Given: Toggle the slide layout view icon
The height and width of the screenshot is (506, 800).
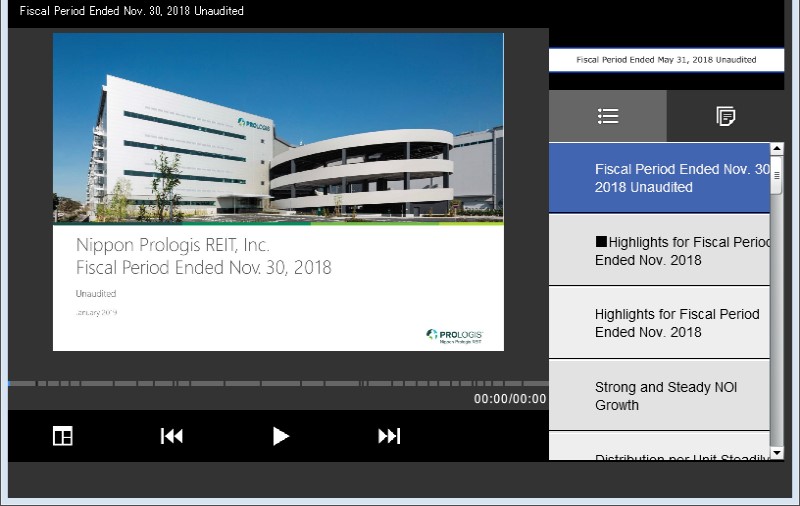Looking at the screenshot, I should point(63,436).
